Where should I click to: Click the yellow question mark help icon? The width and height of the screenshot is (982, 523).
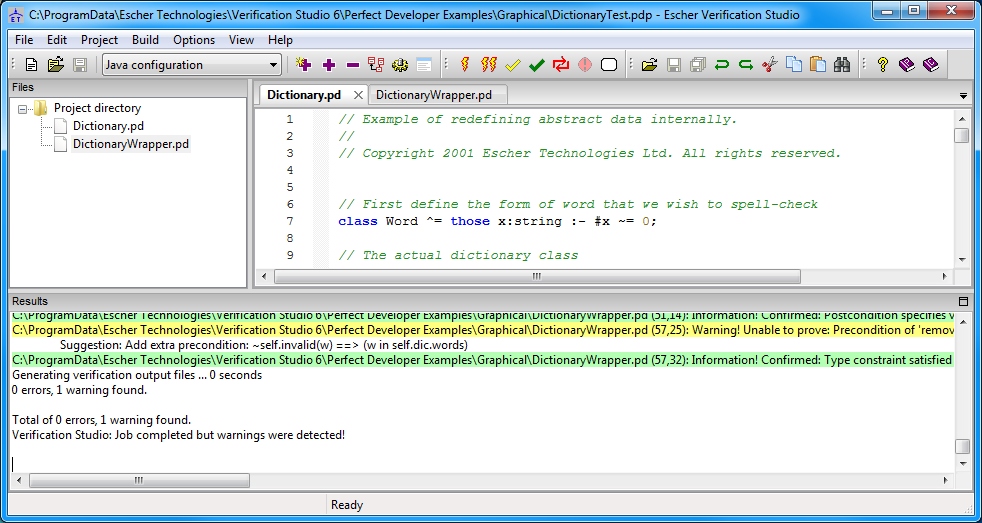(882, 65)
